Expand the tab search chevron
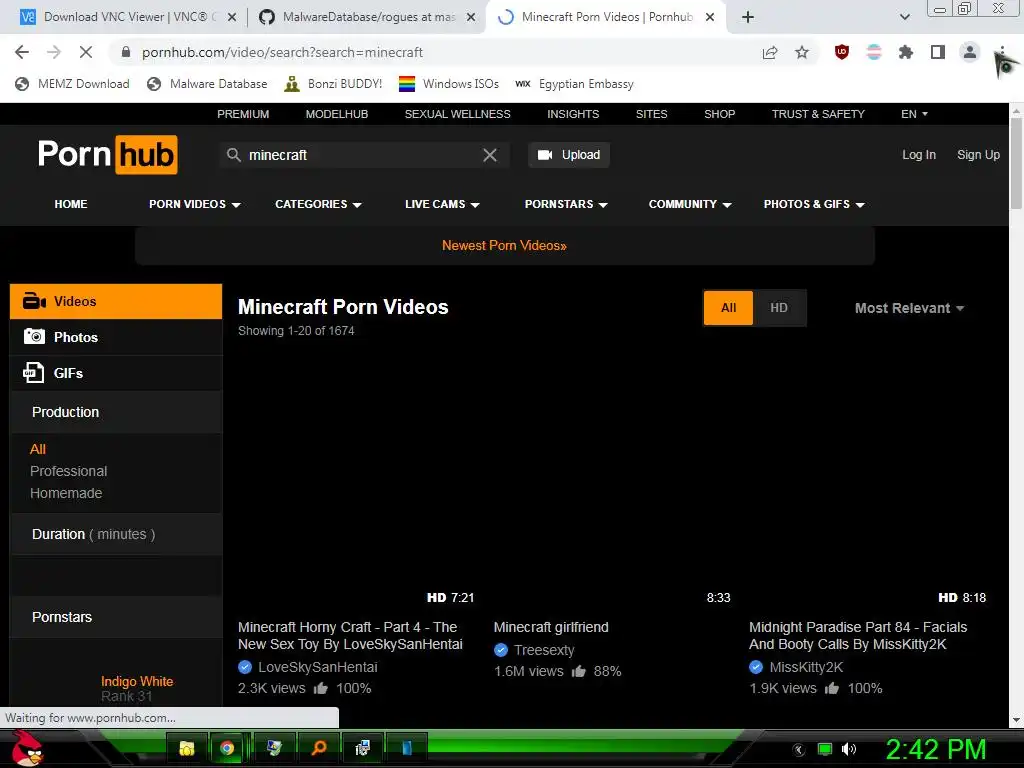1024x768 pixels. [x=904, y=17]
